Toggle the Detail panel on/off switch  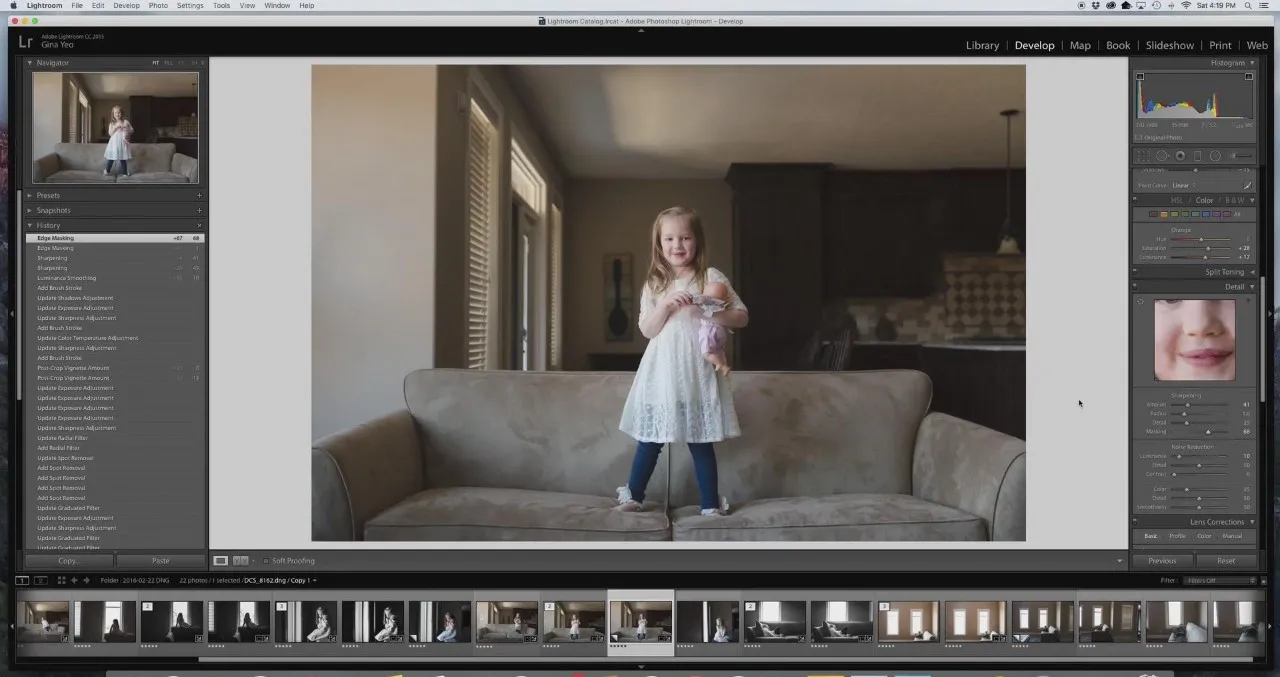tap(1135, 287)
